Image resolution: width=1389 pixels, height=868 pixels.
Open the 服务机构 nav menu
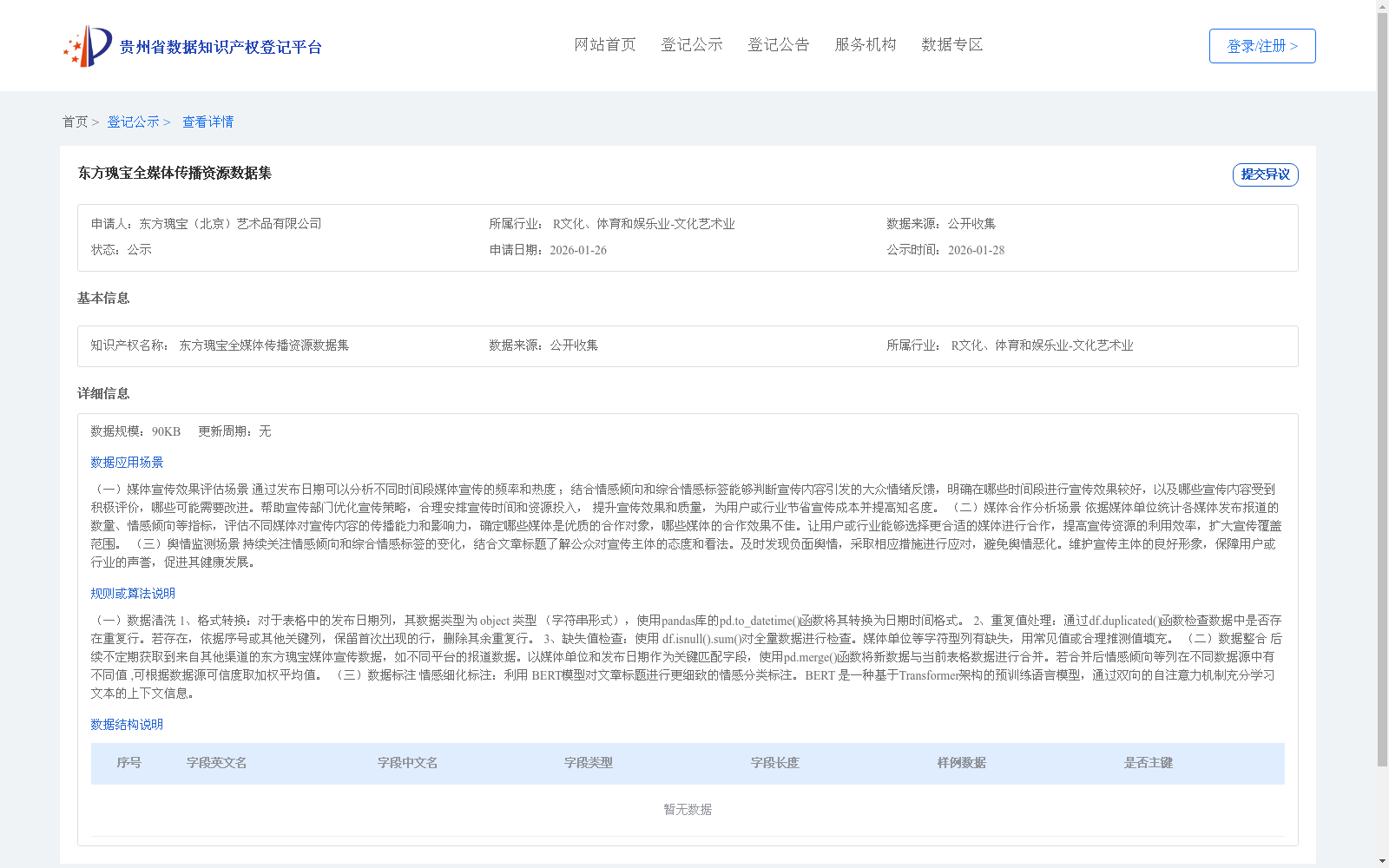(x=866, y=44)
